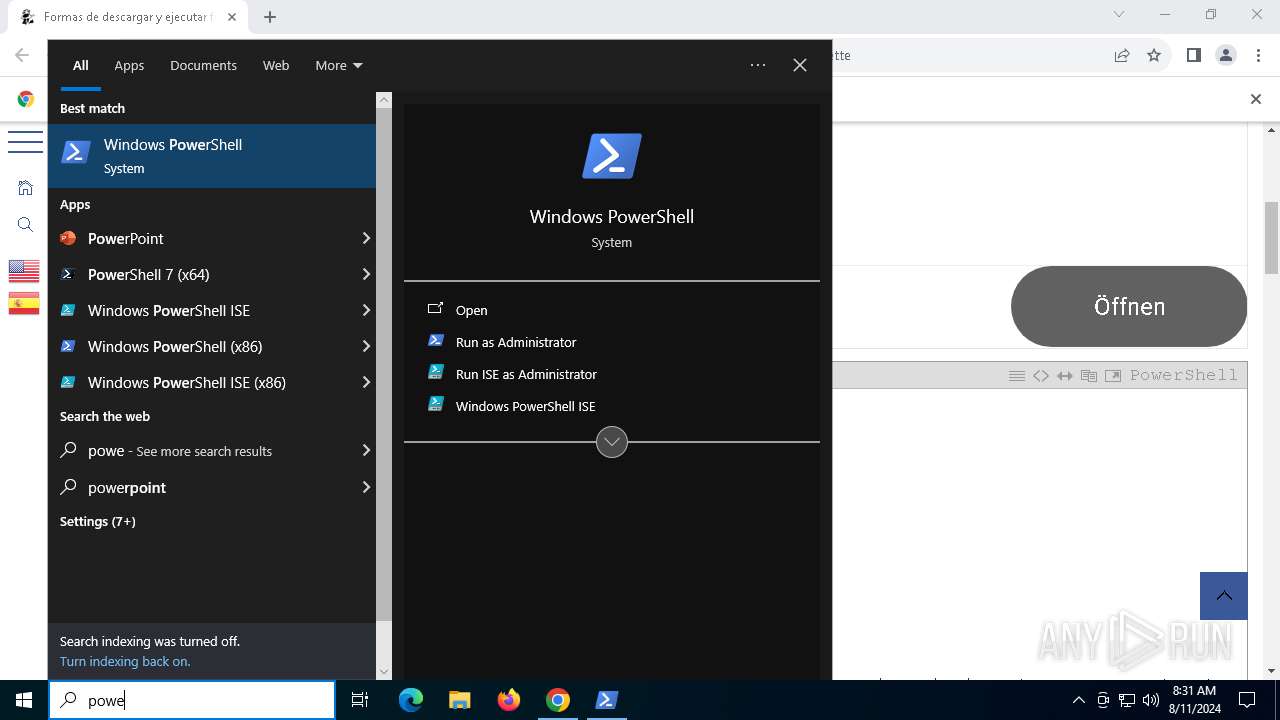Click Turn indexing back on link
The height and width of the screenshot is (720, 1280).
click(125, 661)
